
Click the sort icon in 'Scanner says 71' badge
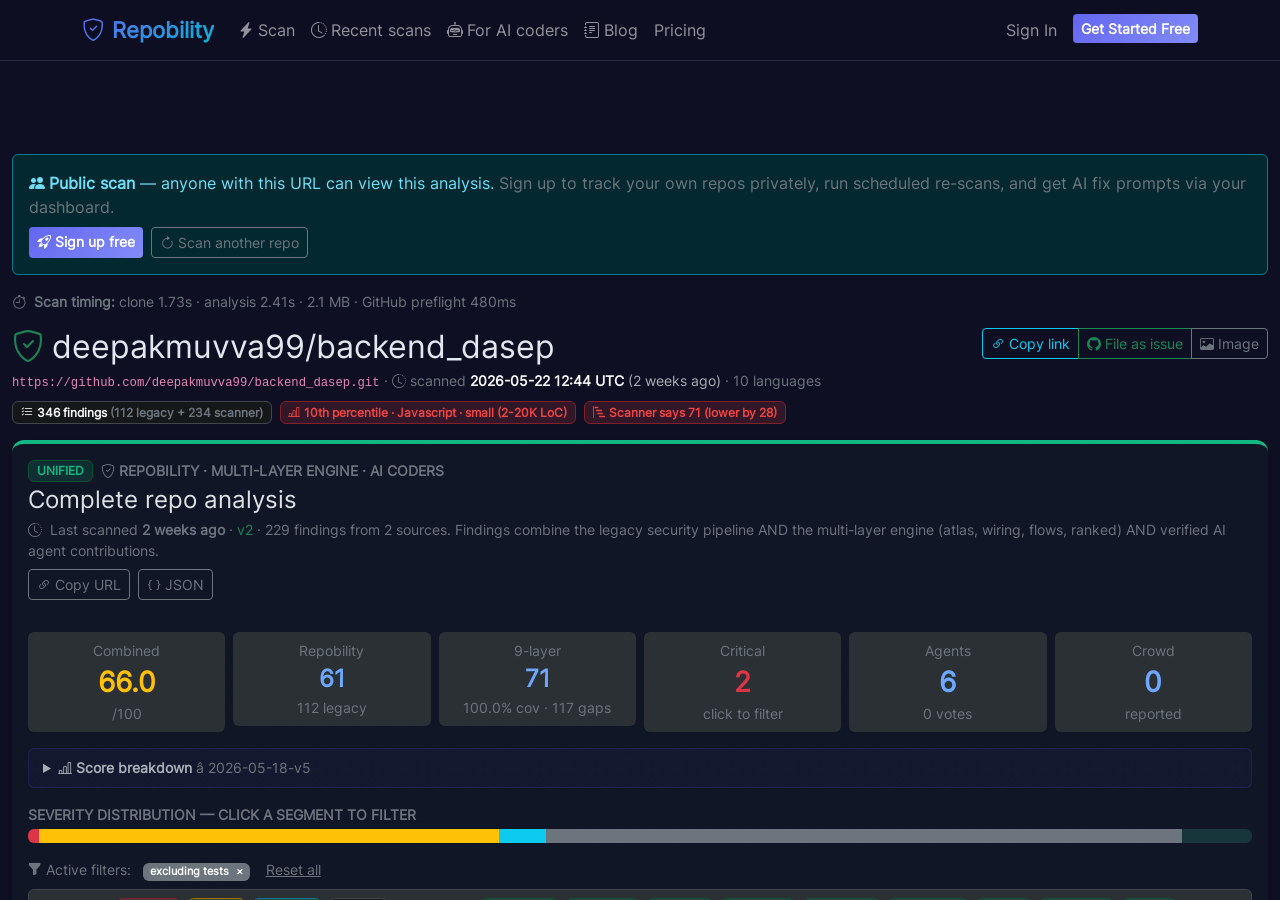click(x=599, y=413)
